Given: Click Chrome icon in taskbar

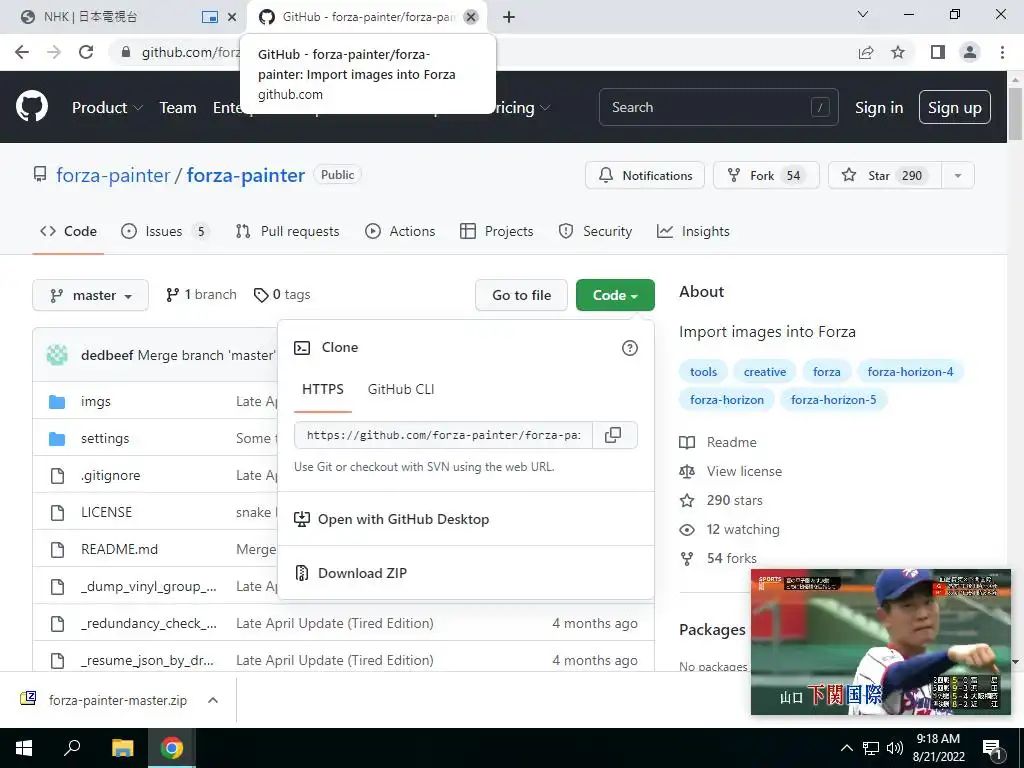Looking at the screenshot, I should (172, 748).
